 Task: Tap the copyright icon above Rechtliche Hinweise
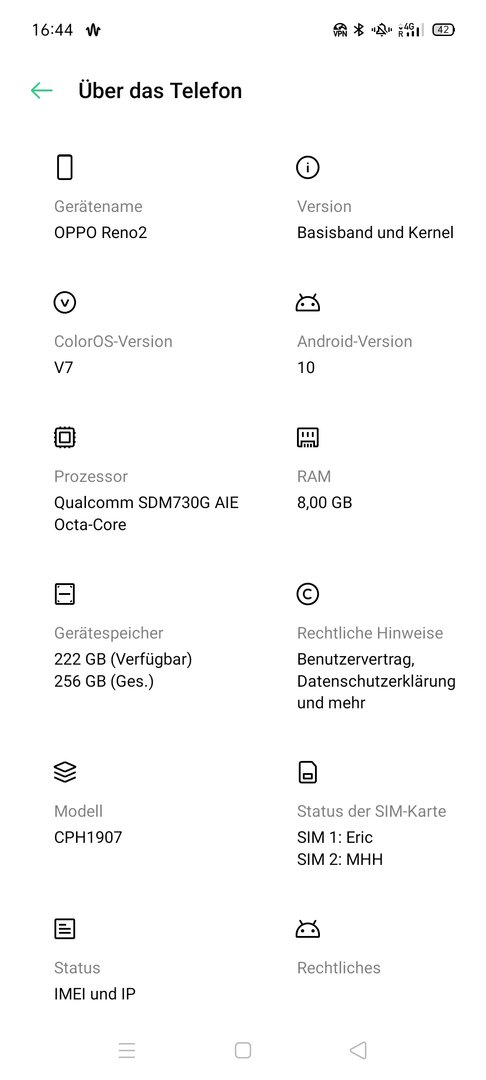307,594
